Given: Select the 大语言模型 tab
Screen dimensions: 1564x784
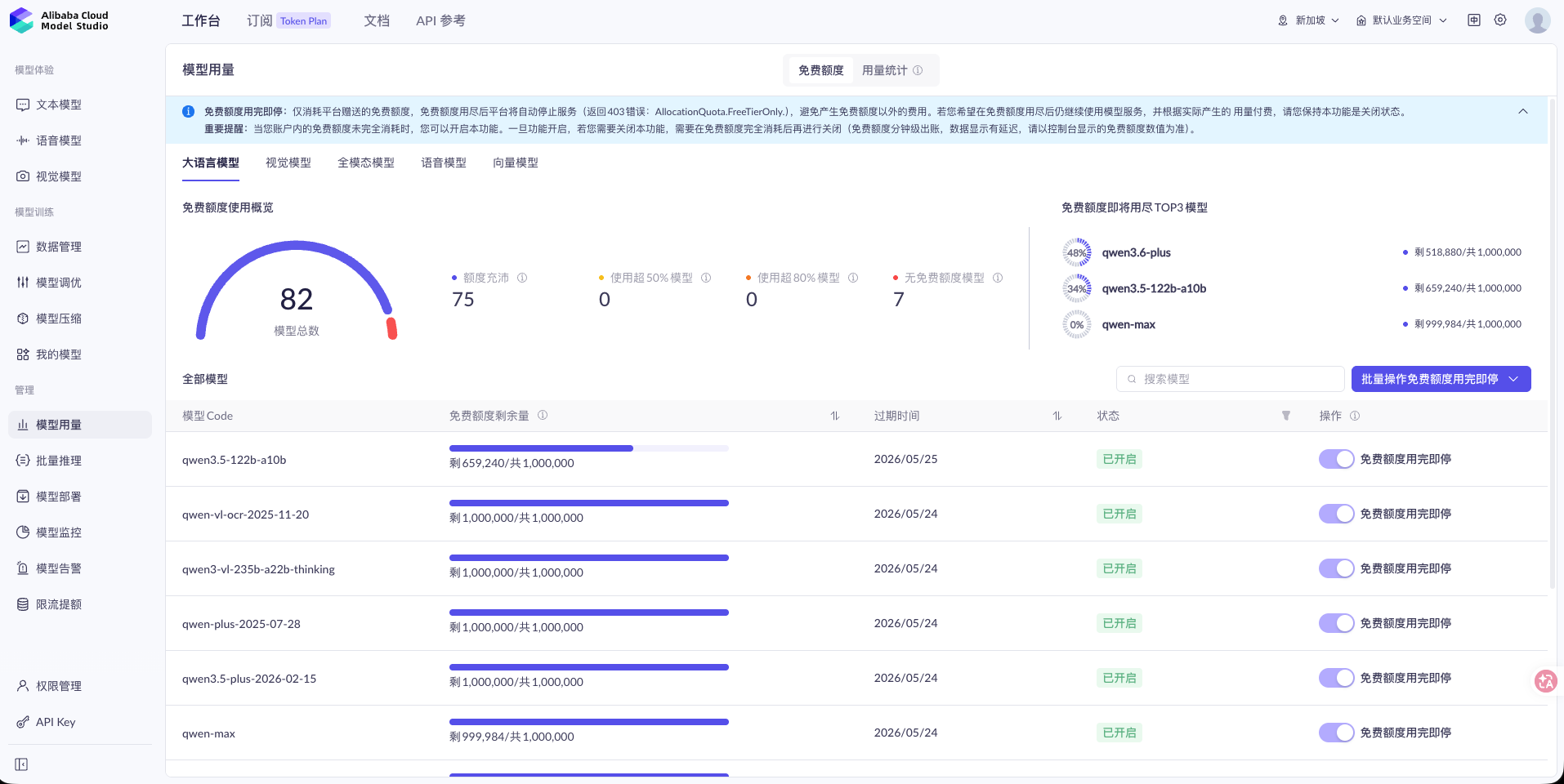Looking at the screenshot, I should 211,163.
